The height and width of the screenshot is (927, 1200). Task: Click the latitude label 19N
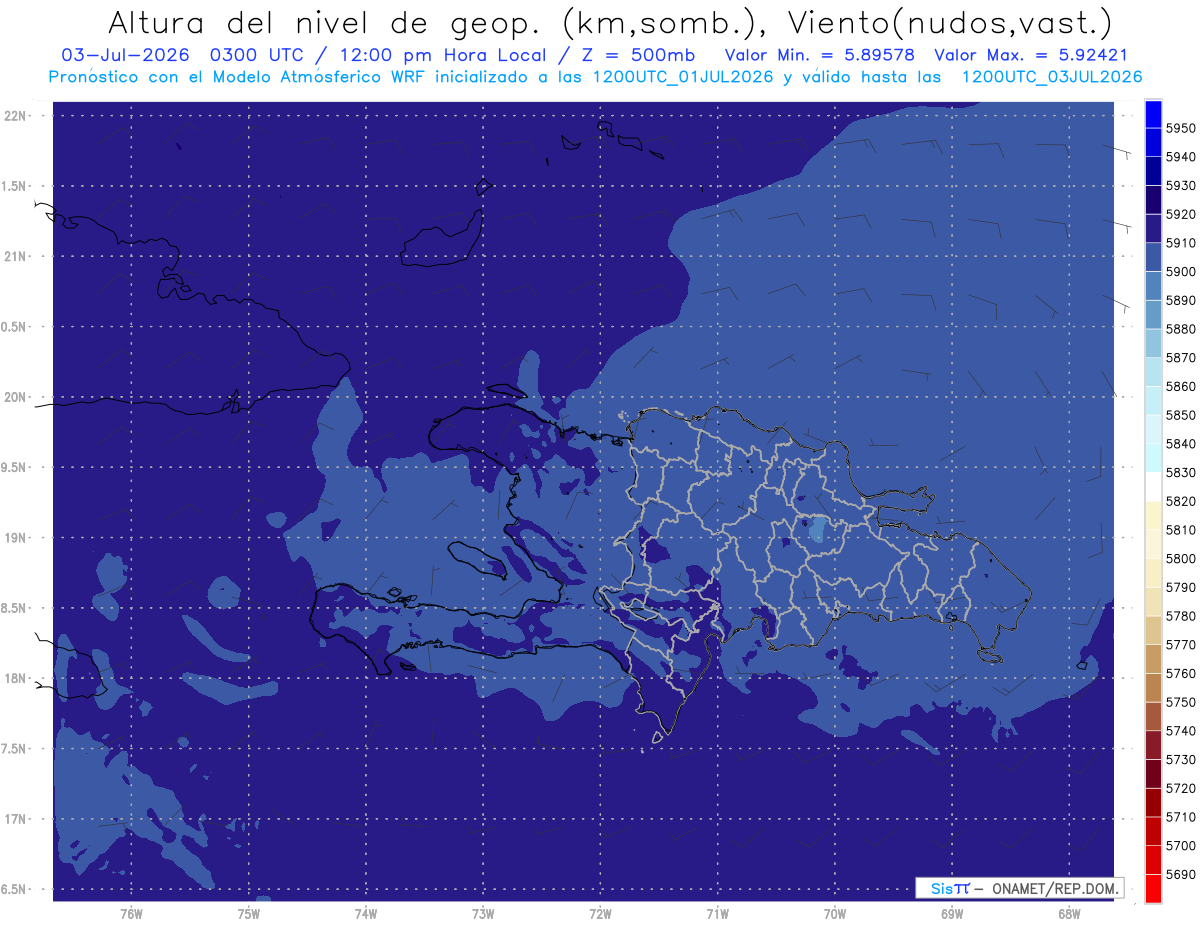pyautogui.click(x=16, y=538)
